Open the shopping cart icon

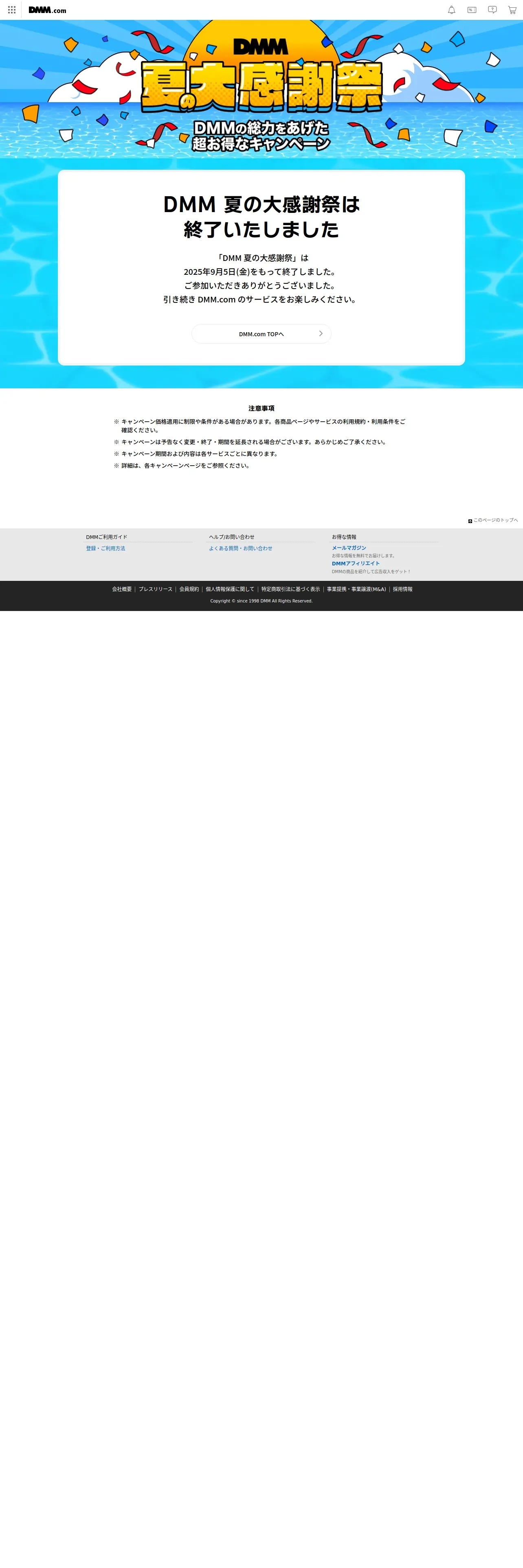click(x=512, y=10)
